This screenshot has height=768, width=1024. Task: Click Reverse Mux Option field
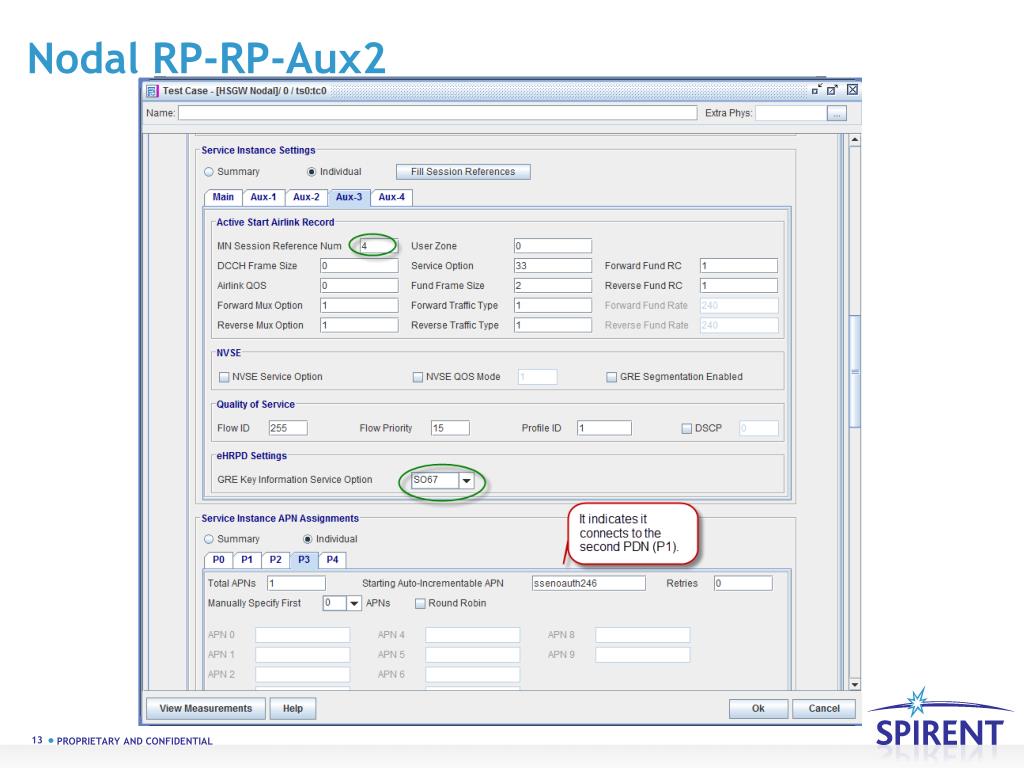pyautogui.click(x=359, y=325)
